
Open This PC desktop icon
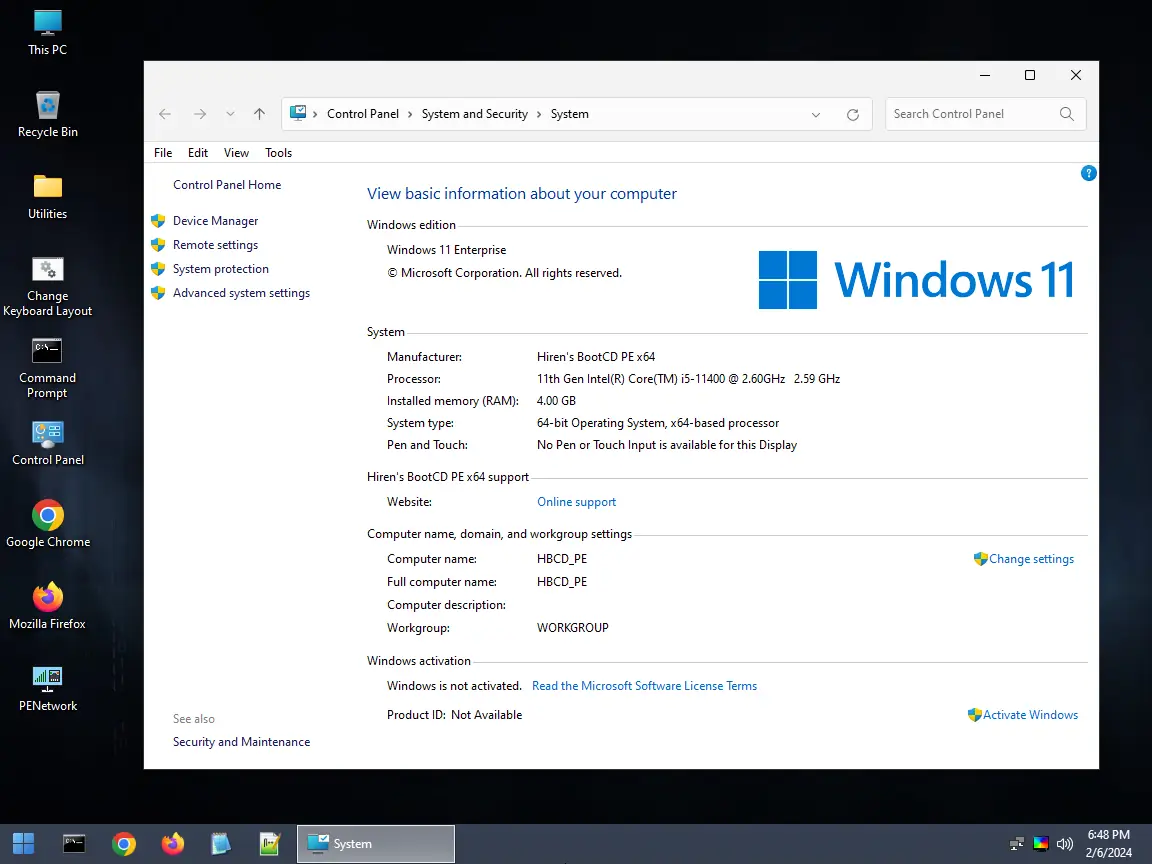pos(48,33)
